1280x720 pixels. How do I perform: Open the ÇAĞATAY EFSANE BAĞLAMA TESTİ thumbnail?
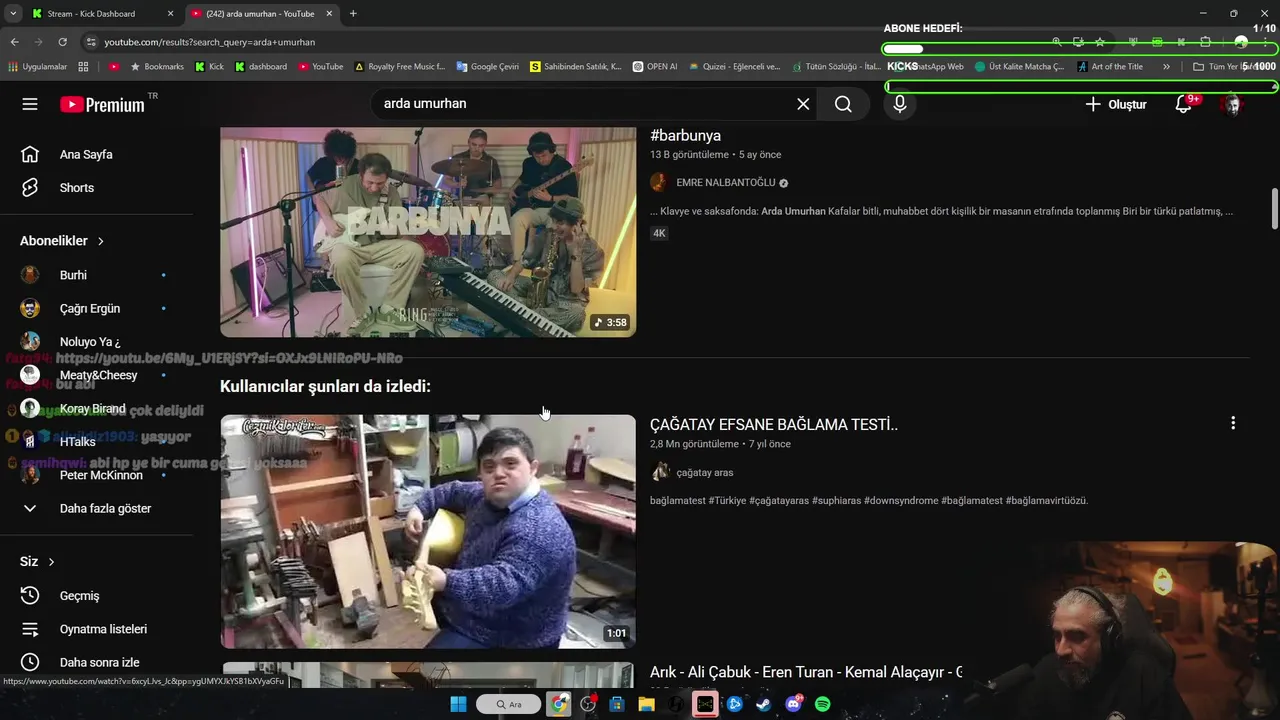tap(428, 532)
